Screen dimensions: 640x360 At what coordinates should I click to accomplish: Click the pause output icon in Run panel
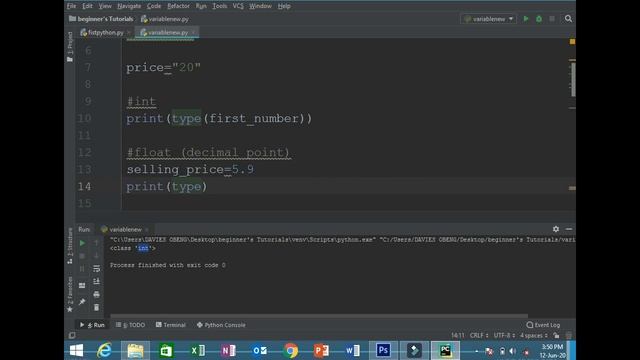point(82,269)
